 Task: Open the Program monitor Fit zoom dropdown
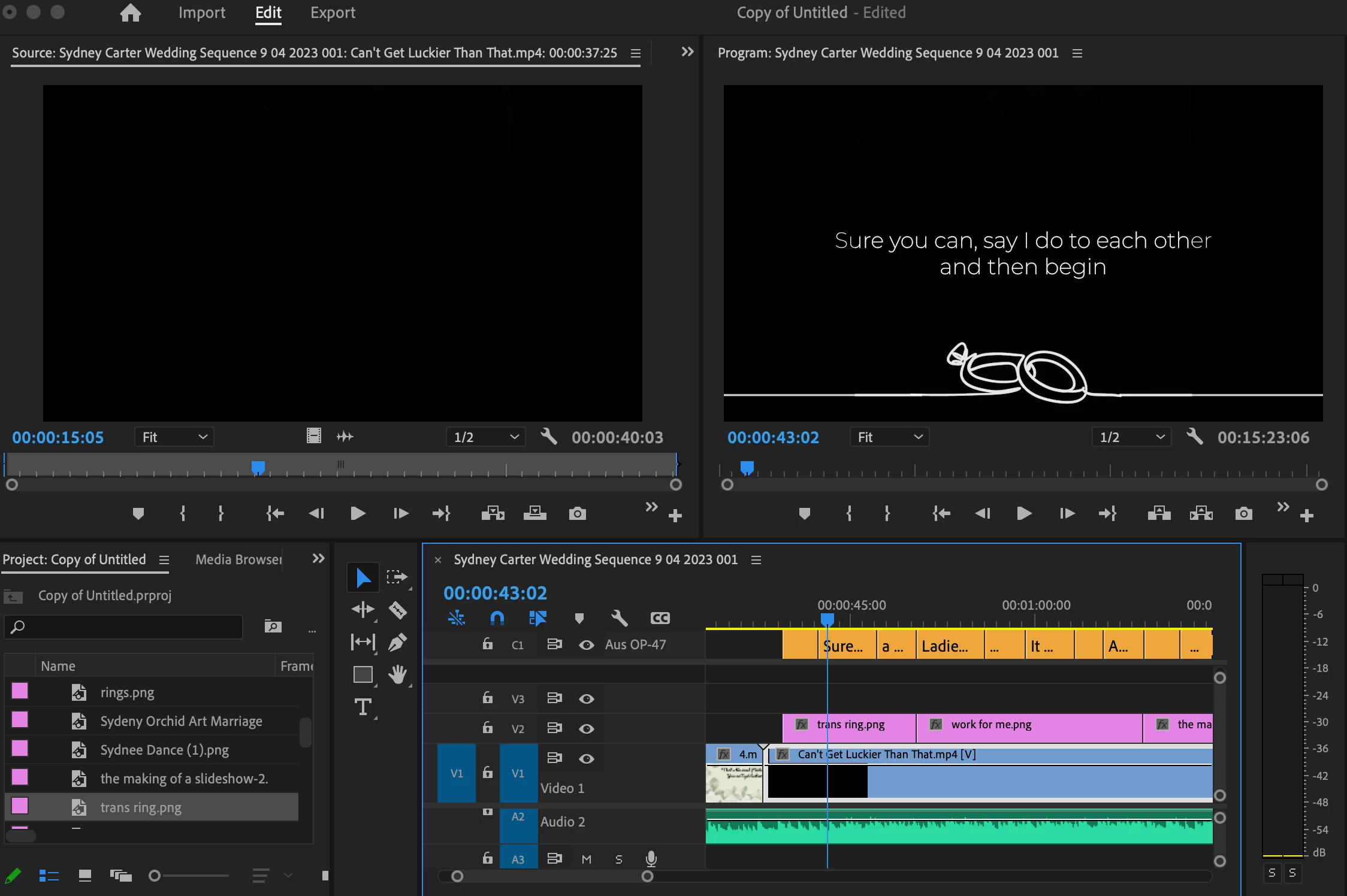point(889,437)
